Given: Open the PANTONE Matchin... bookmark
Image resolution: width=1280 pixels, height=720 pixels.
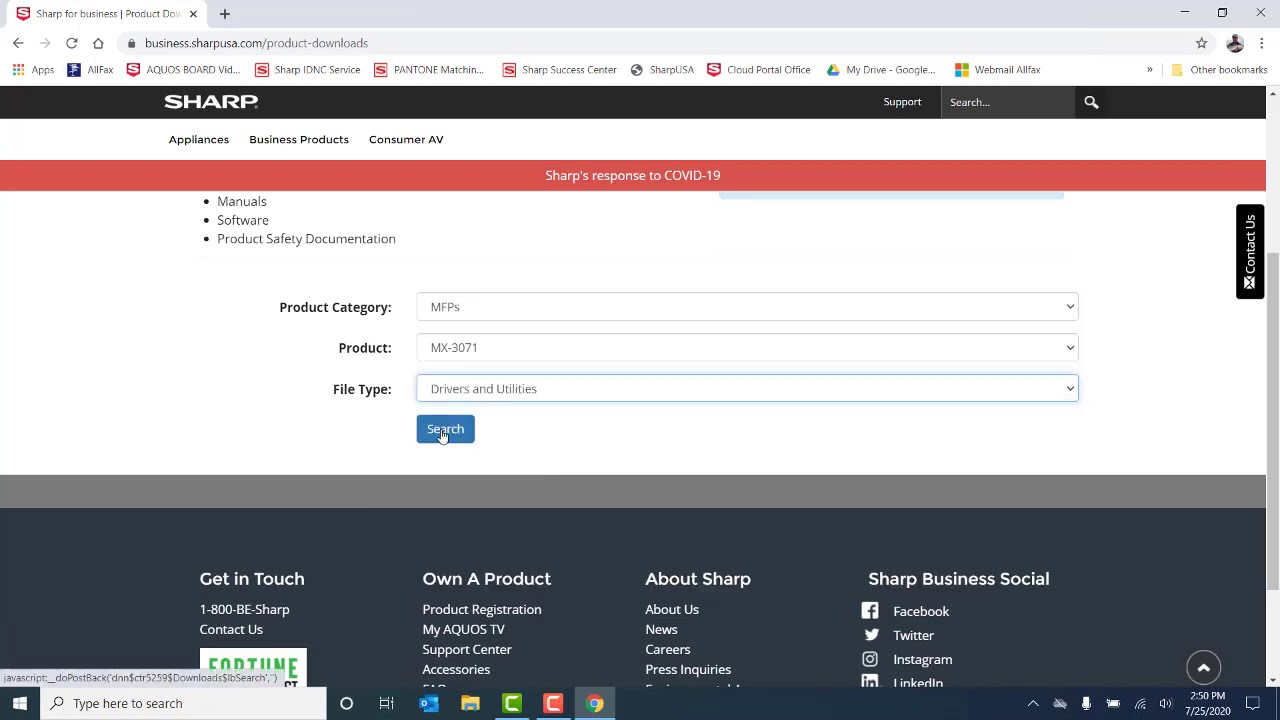Looking at the screenshot, I should click(x=428, y=70).
